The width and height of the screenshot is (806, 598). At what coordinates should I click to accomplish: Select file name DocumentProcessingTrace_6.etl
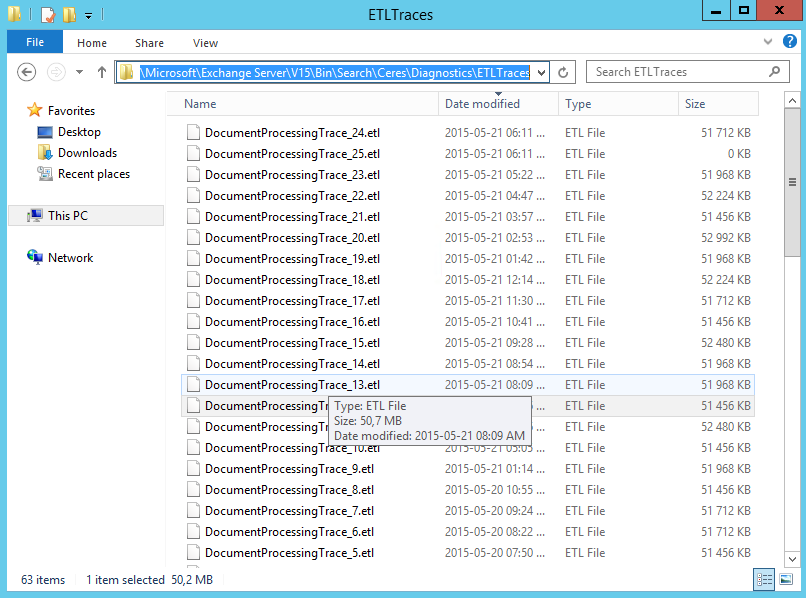289,532
